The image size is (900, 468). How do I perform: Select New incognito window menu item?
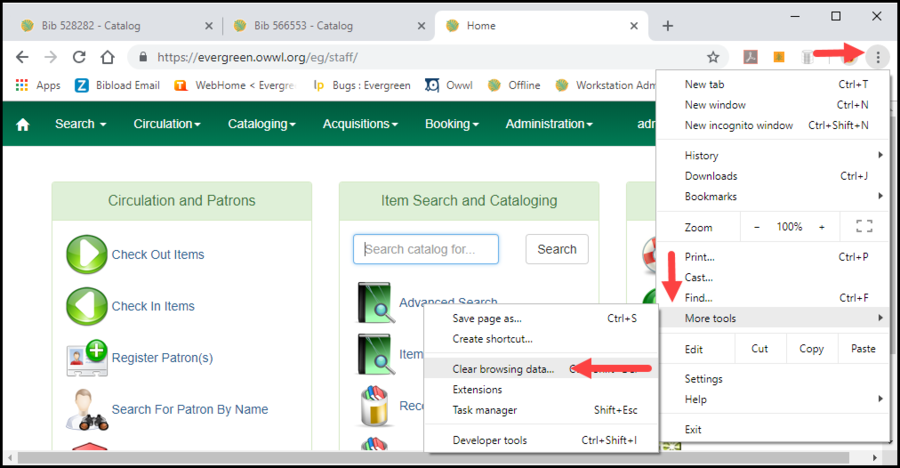click(774, 125)
